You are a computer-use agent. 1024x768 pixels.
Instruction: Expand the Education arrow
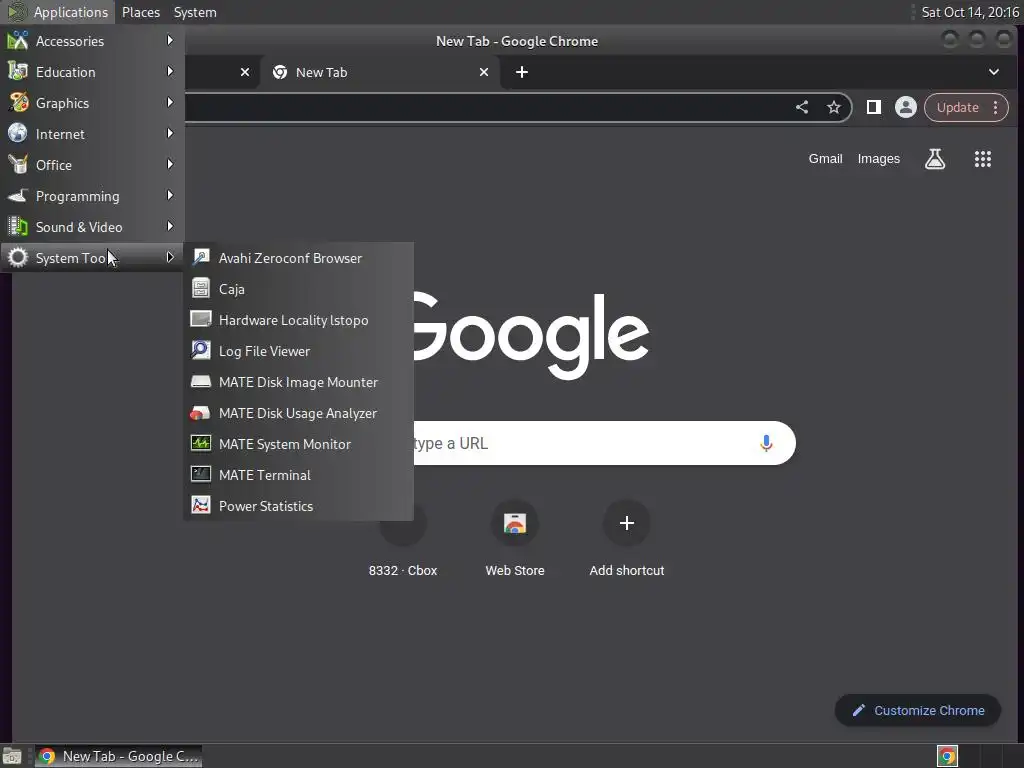point(170,71)
